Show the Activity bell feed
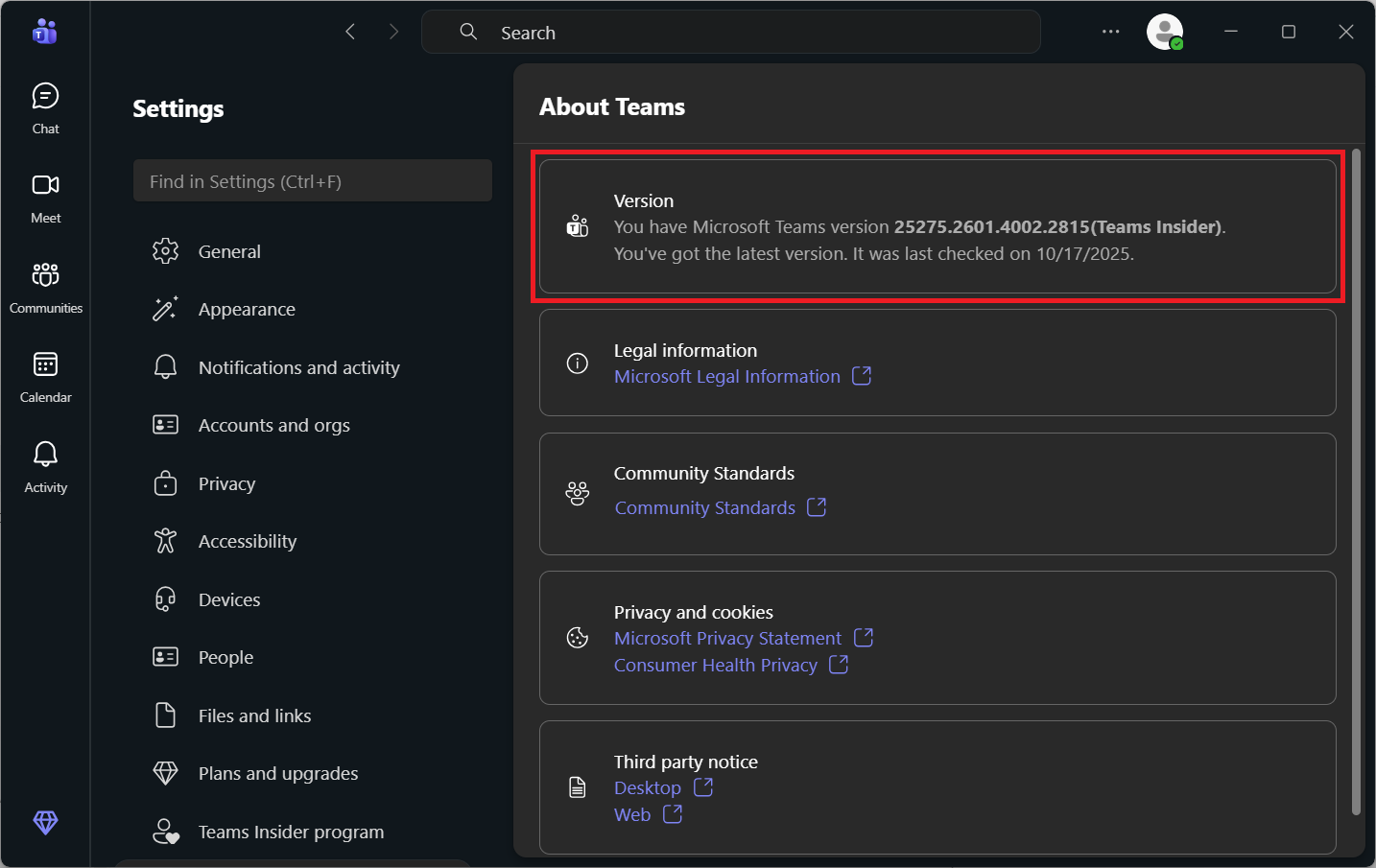The width and height of the screenshot is (1376, 868). tap(45, 466)
